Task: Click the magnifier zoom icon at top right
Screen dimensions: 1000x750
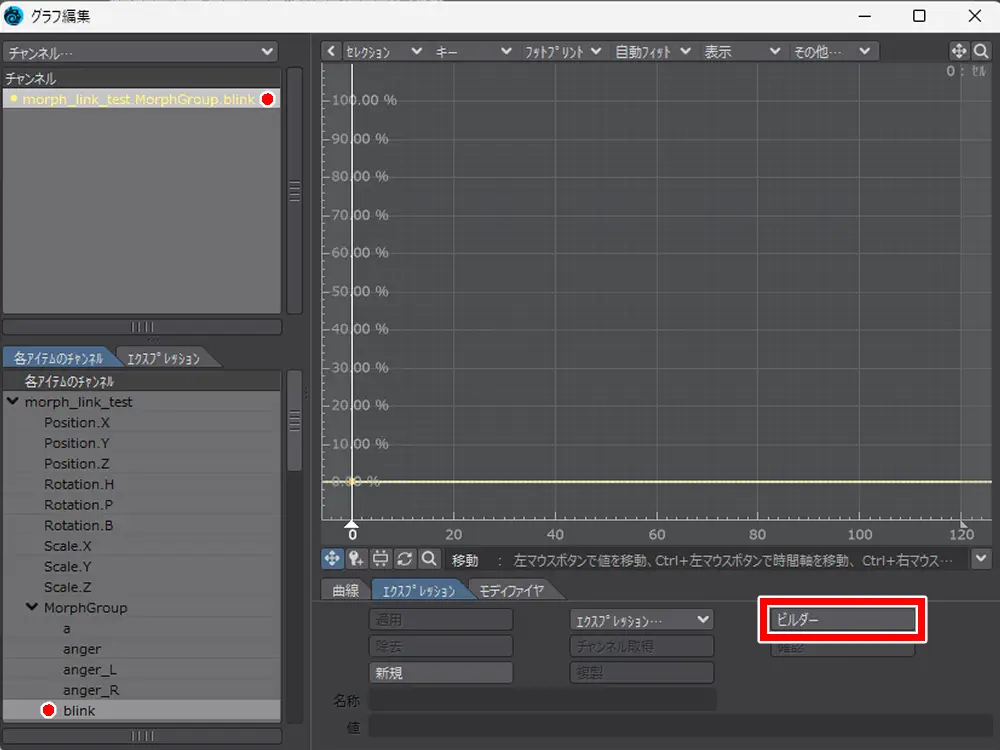Action: 981,51
